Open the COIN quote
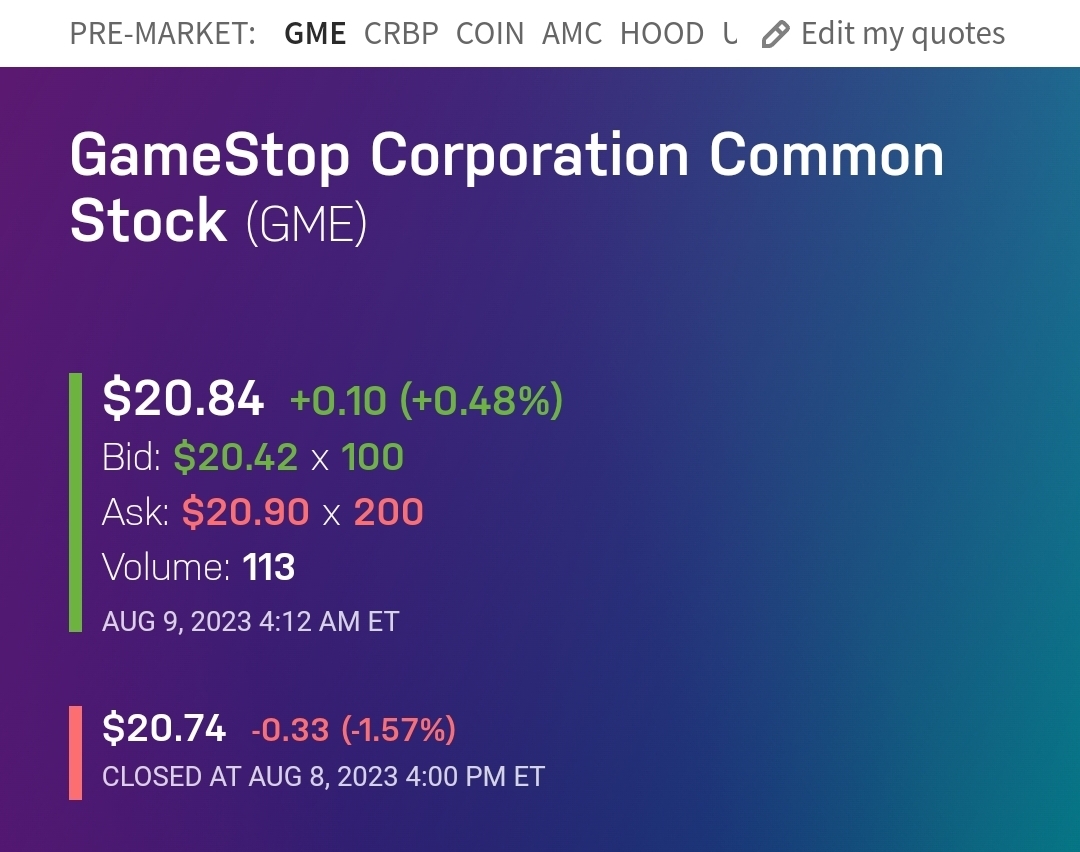The height and width of the screenshot is (852, 1080). coord(490,34)
